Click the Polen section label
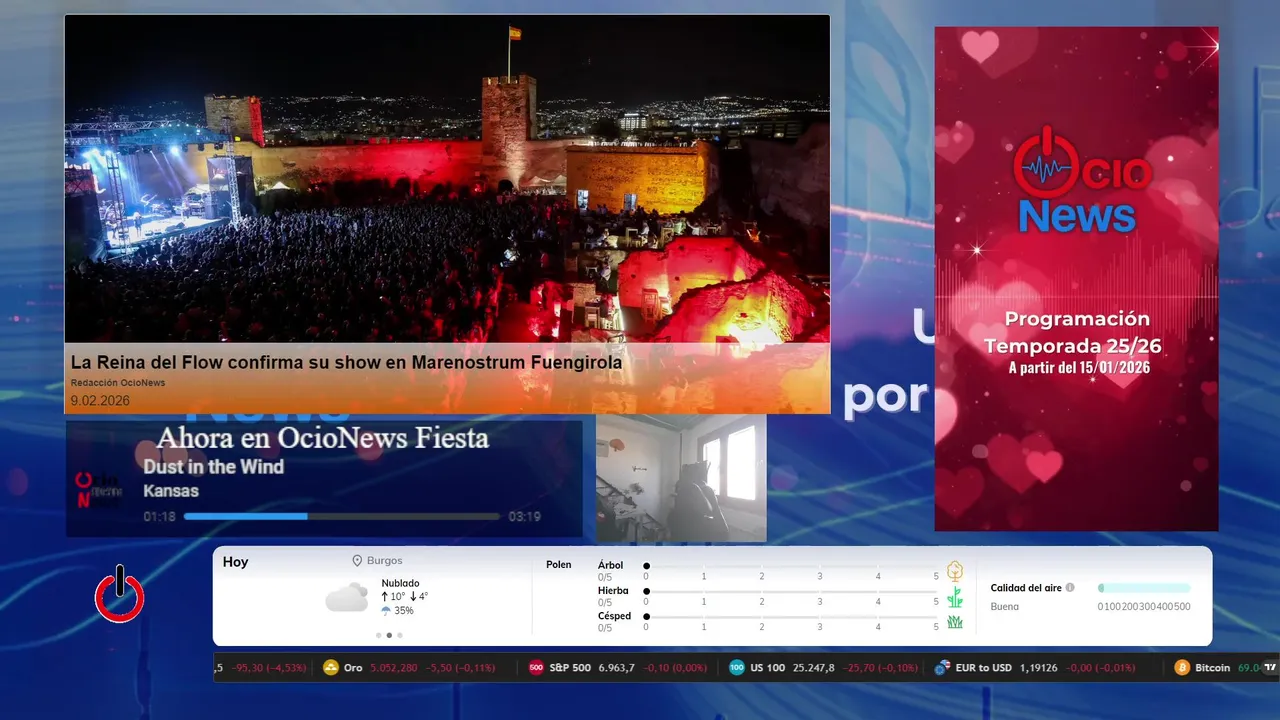This screenshot has height=720, width=1280. click(559, 565)
